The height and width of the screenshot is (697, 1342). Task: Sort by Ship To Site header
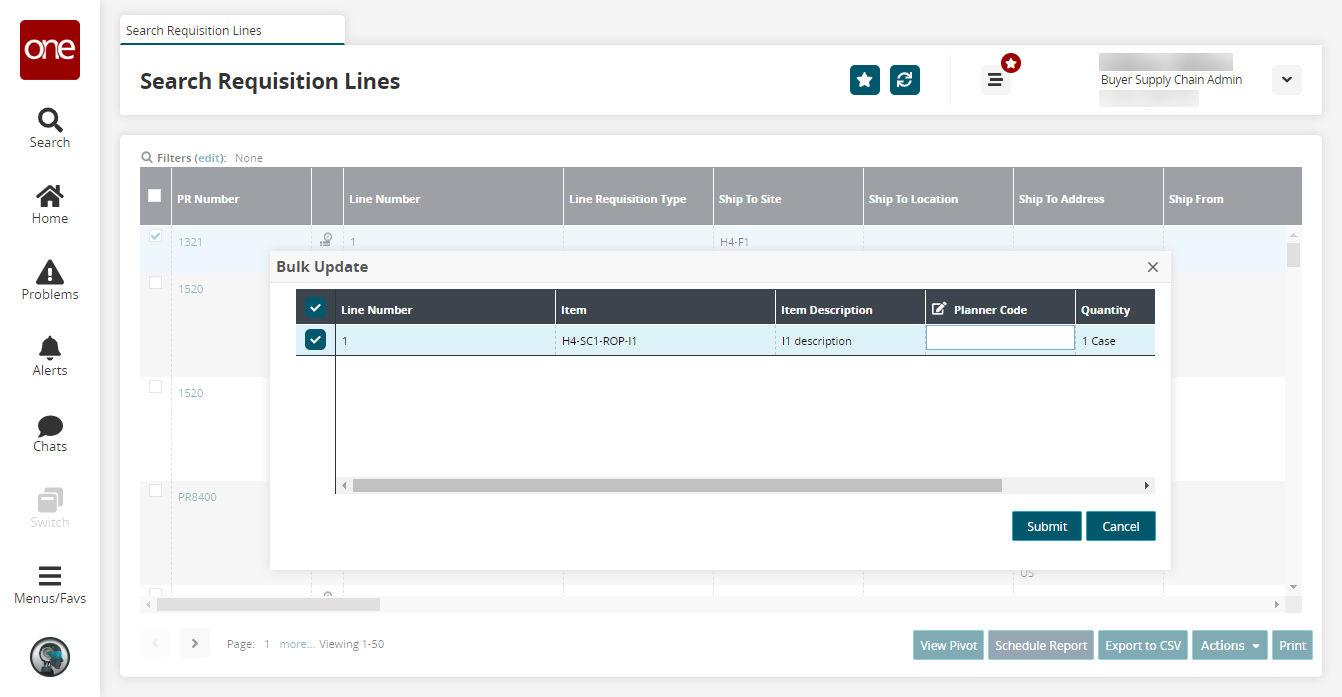787,198
